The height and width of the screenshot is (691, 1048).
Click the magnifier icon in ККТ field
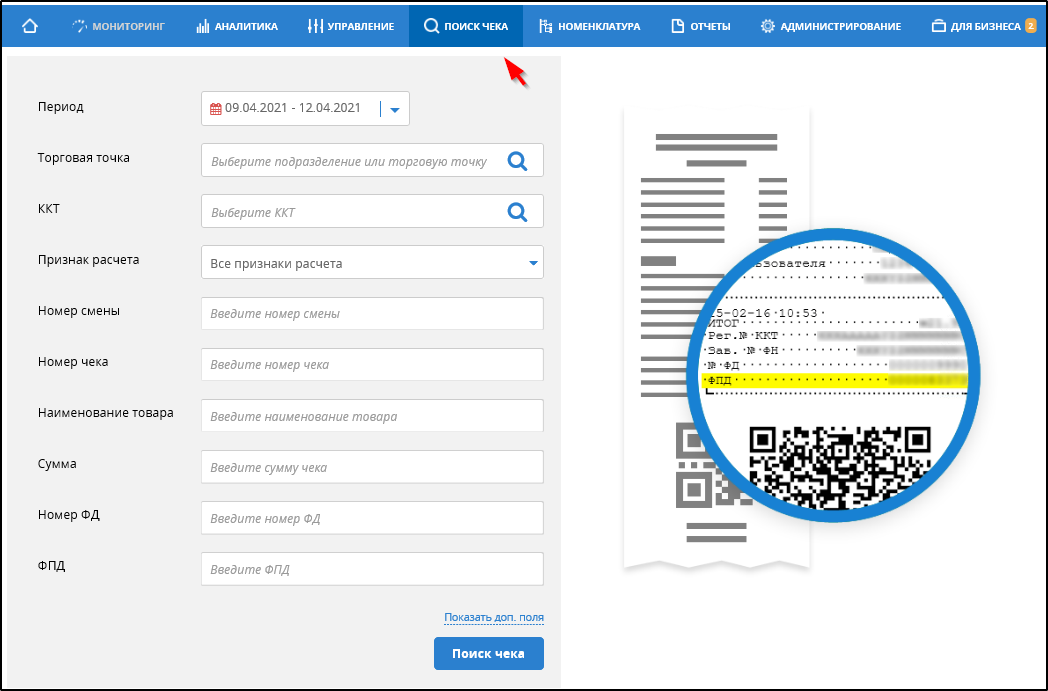(x=517, y=211)
